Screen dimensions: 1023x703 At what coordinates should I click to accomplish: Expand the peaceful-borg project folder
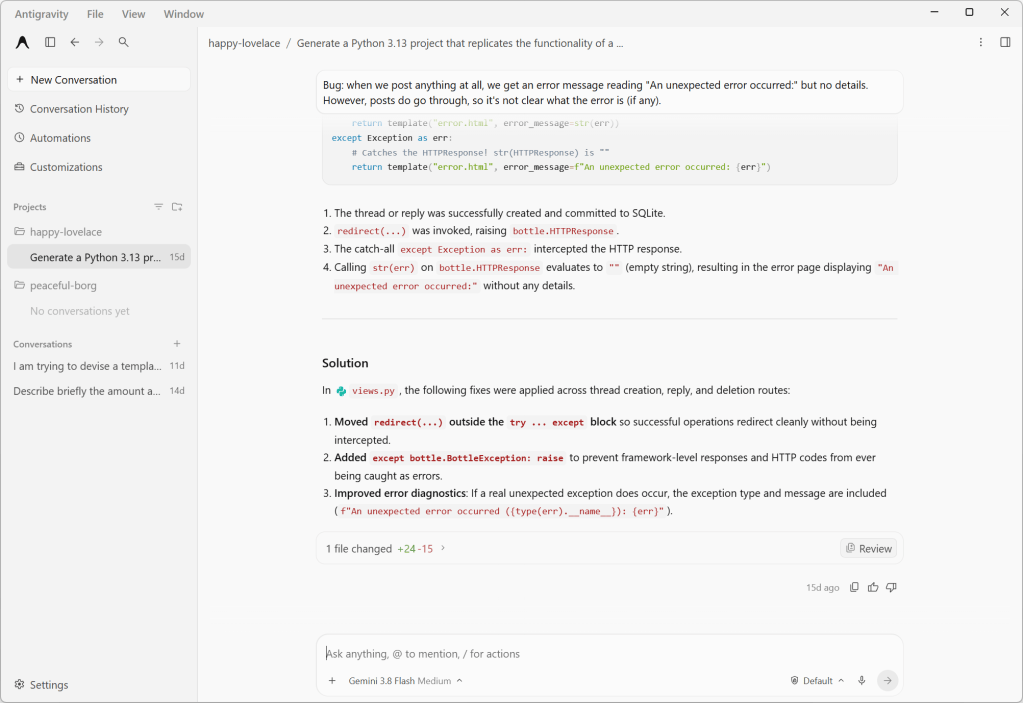[x=55, y=285]
